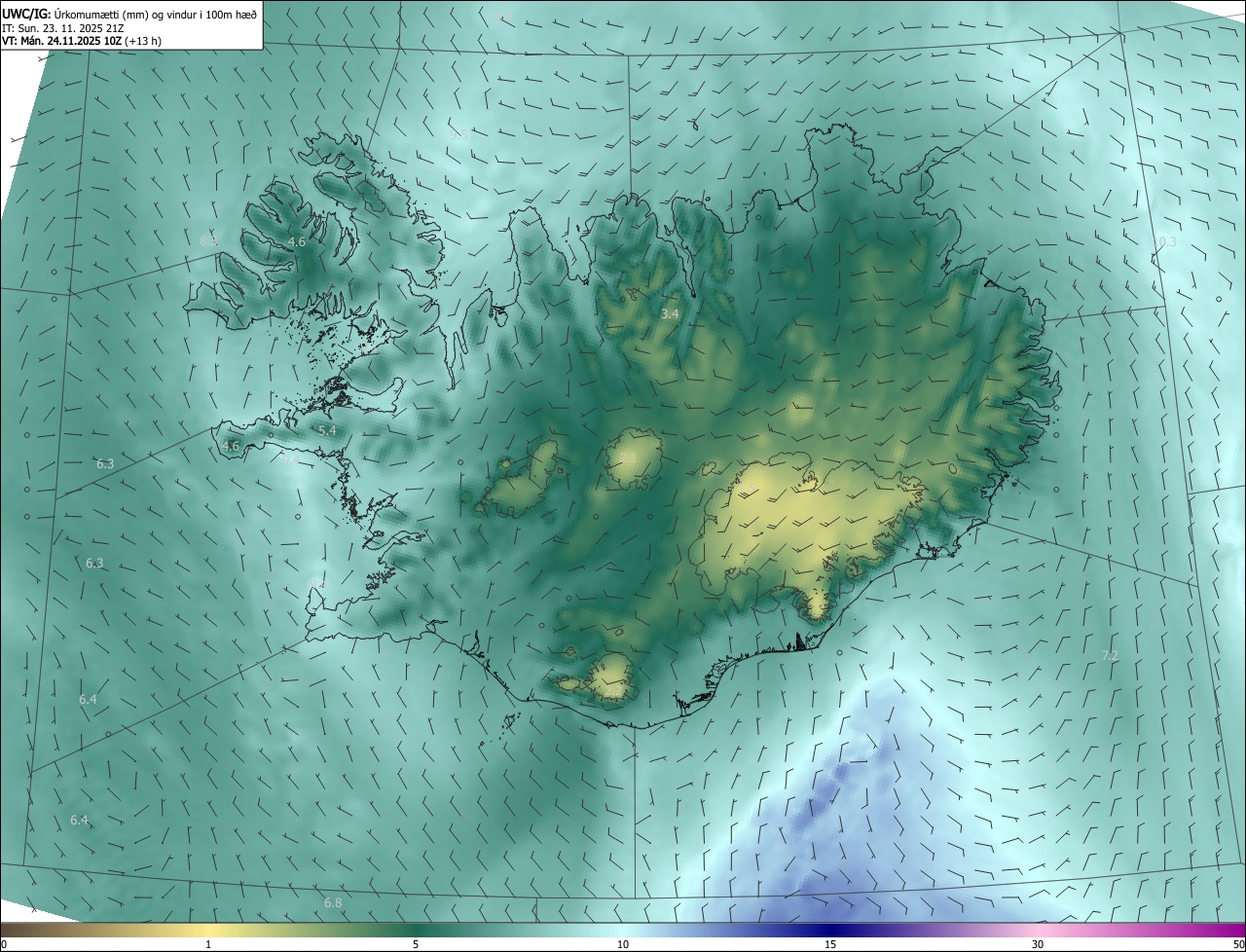Click the colorbar at the 1 tick label
Screen dimensions: 1246x952
pos(208,944)
